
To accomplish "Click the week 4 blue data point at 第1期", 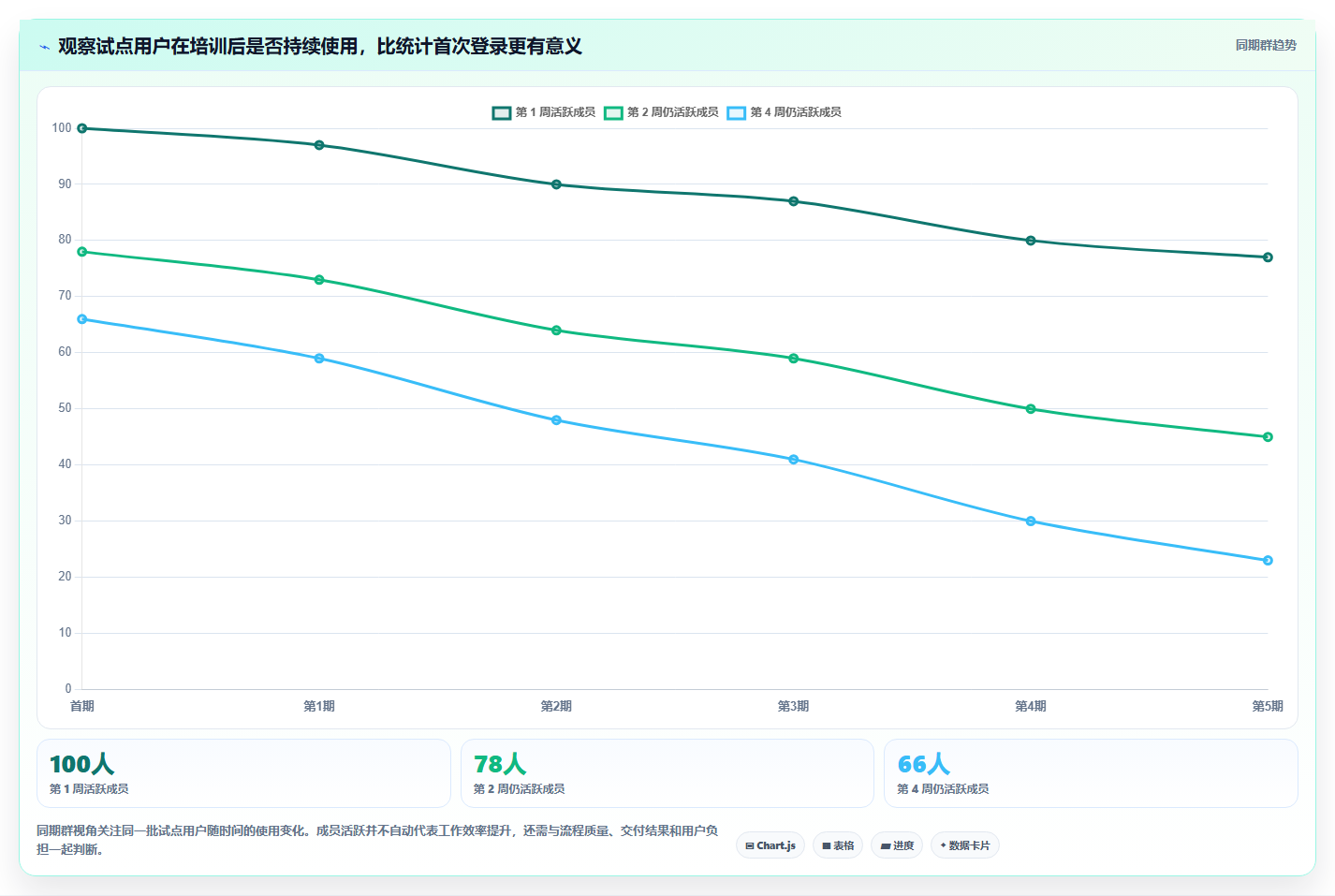I will click(x=319, y=359).
